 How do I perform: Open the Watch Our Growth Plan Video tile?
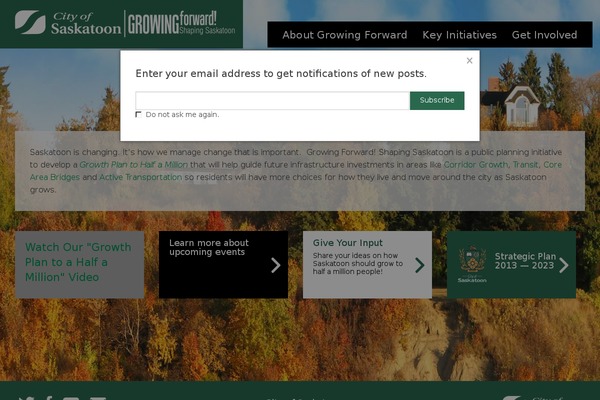tap(80, 264)
